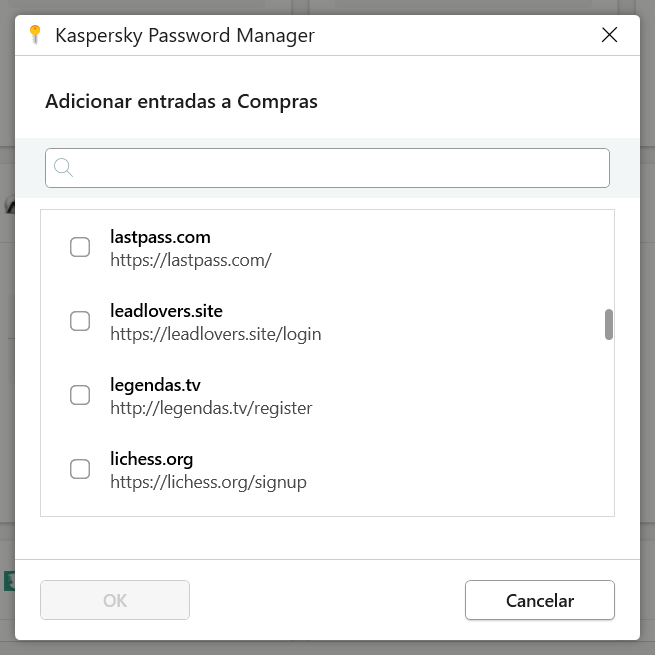Click the leadlovers.site/login URL line
Viewport: 655px width, 655px height.
(215, 334)
